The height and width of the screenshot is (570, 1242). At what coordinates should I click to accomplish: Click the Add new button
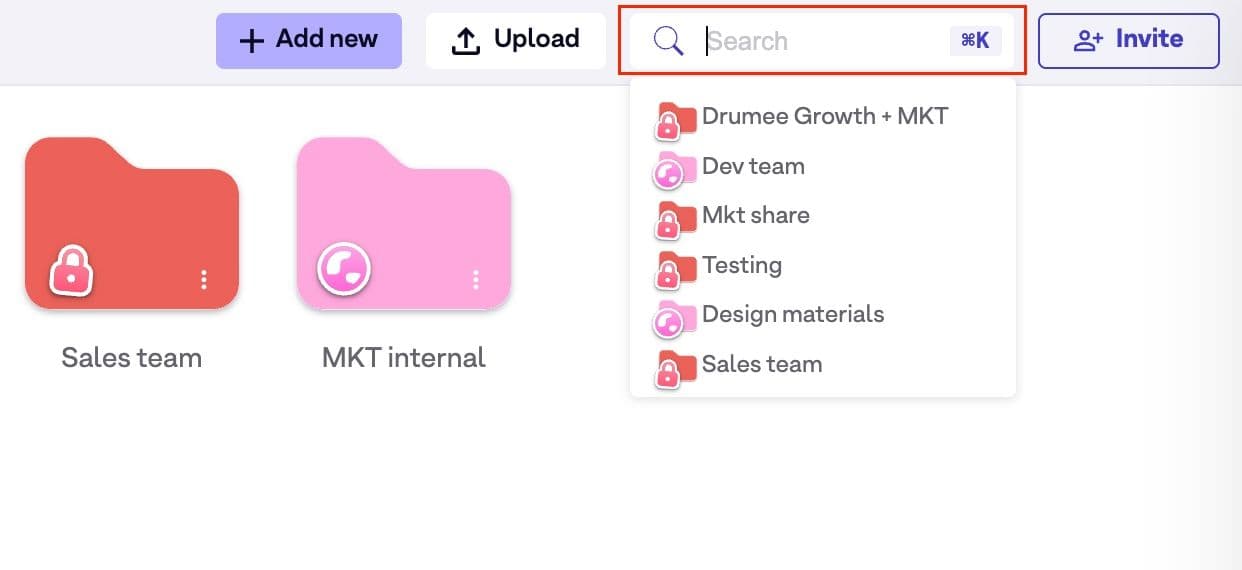pyautogui.click(x=309, y=41)
